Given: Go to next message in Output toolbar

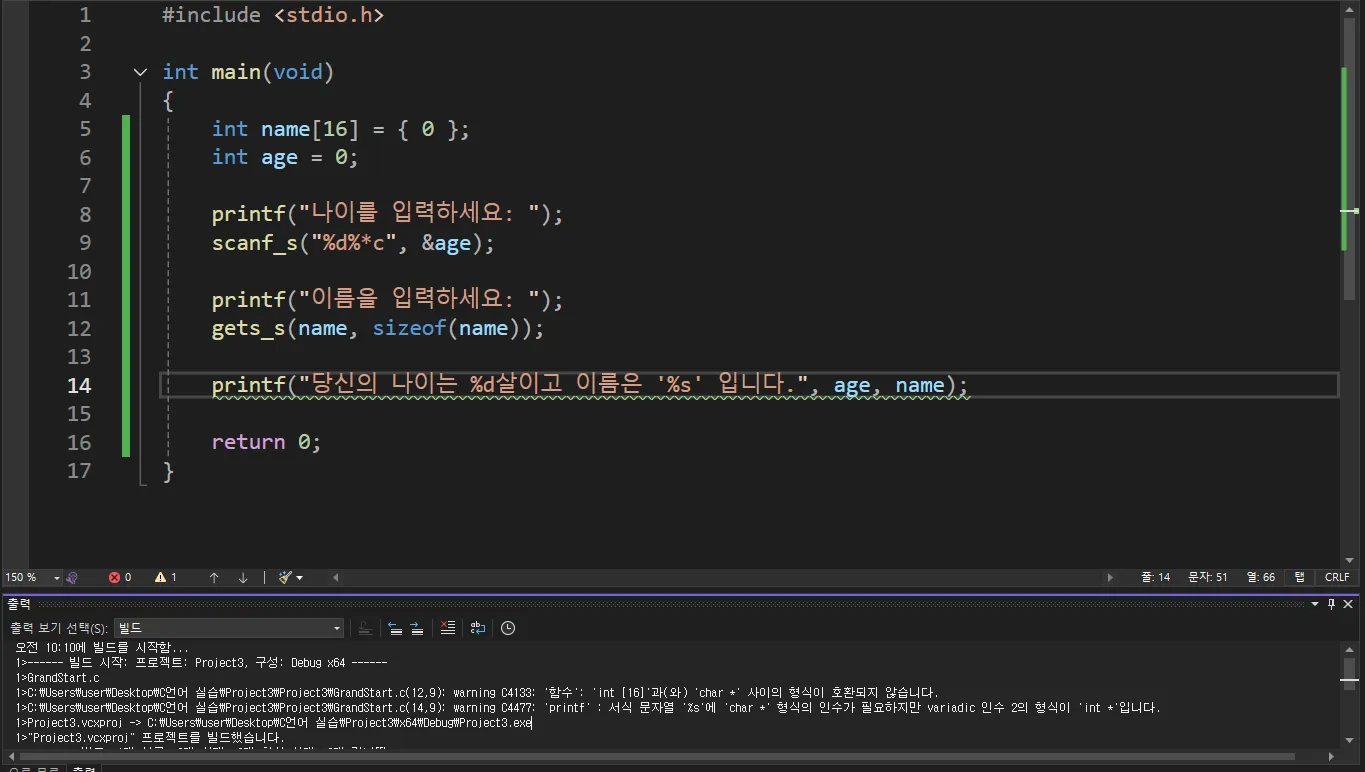Looking at the screenshot, I should [x=417, y=628].
